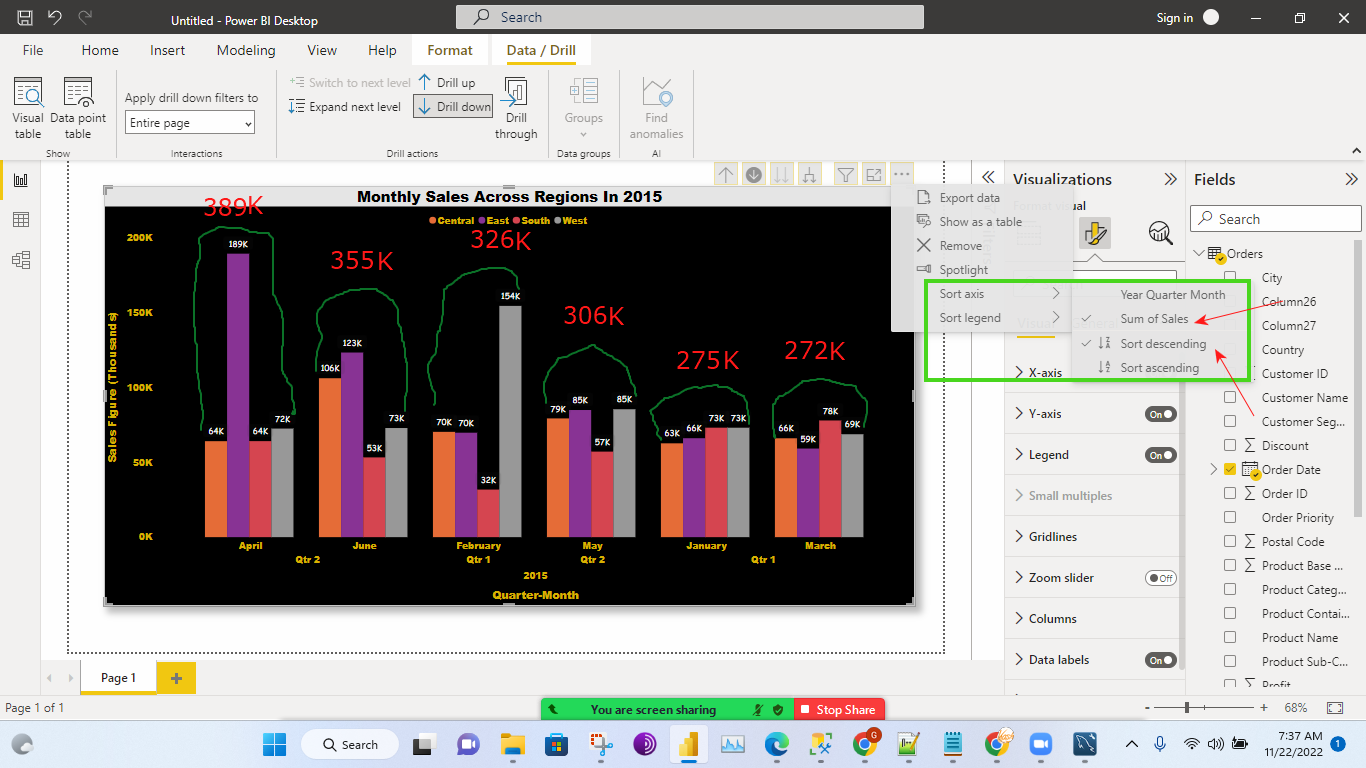Switch to Report view in the left sidebar
1366x768 pixels.
point(21,180)
